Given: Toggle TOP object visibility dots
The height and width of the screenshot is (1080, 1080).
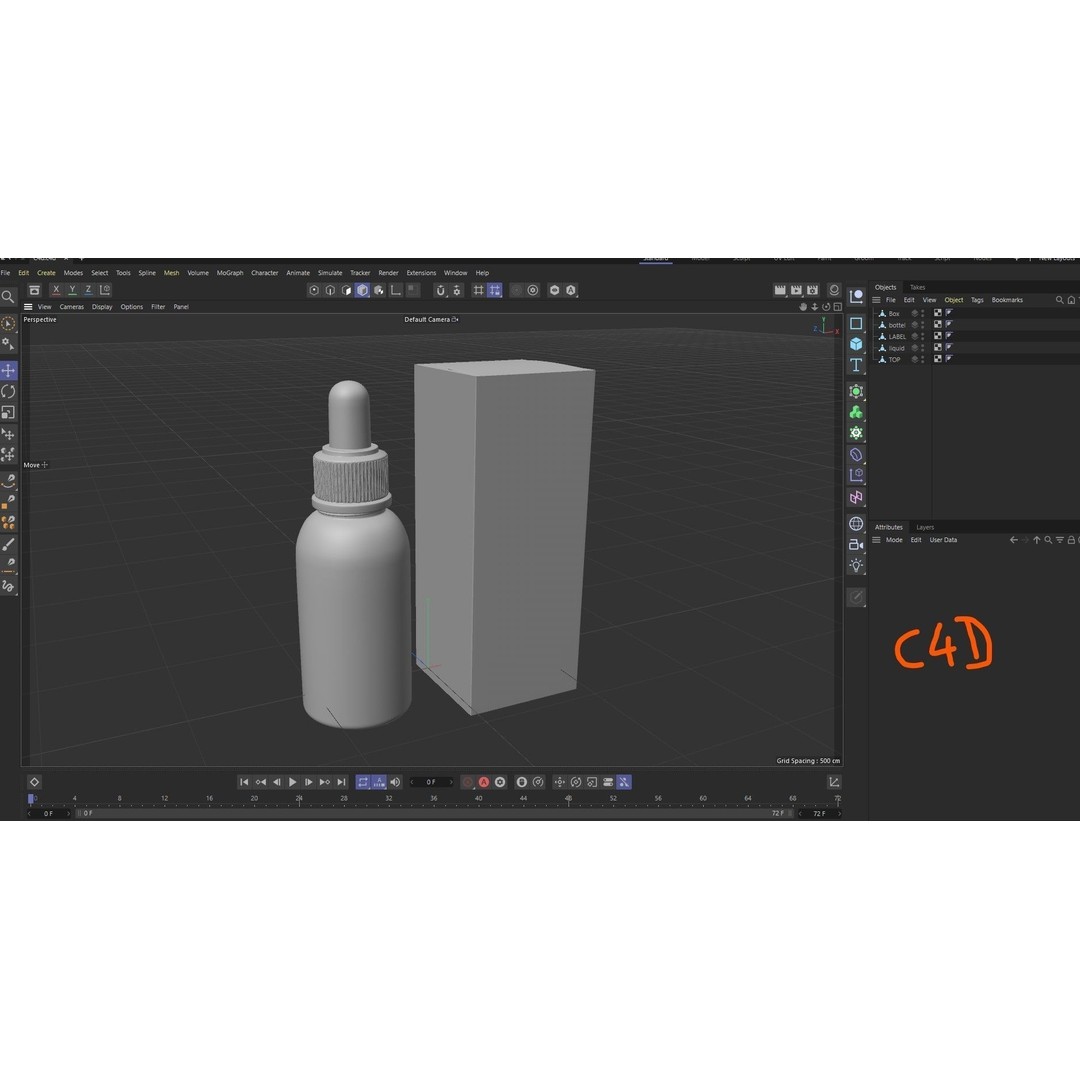Looking at the screenshot, I should pos(922,359).
